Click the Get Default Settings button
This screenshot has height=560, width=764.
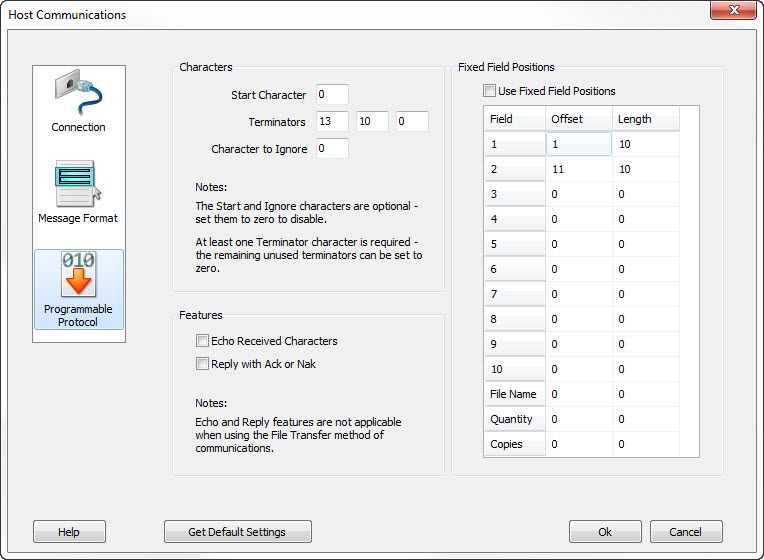click(x=238, y=532)
